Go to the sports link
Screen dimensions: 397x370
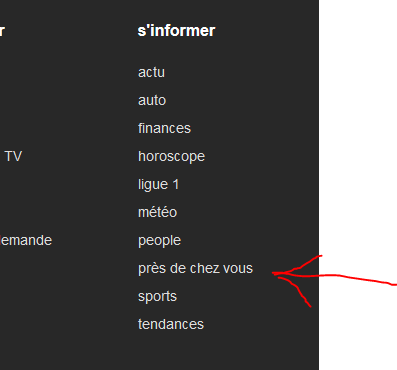click(157, 297)
